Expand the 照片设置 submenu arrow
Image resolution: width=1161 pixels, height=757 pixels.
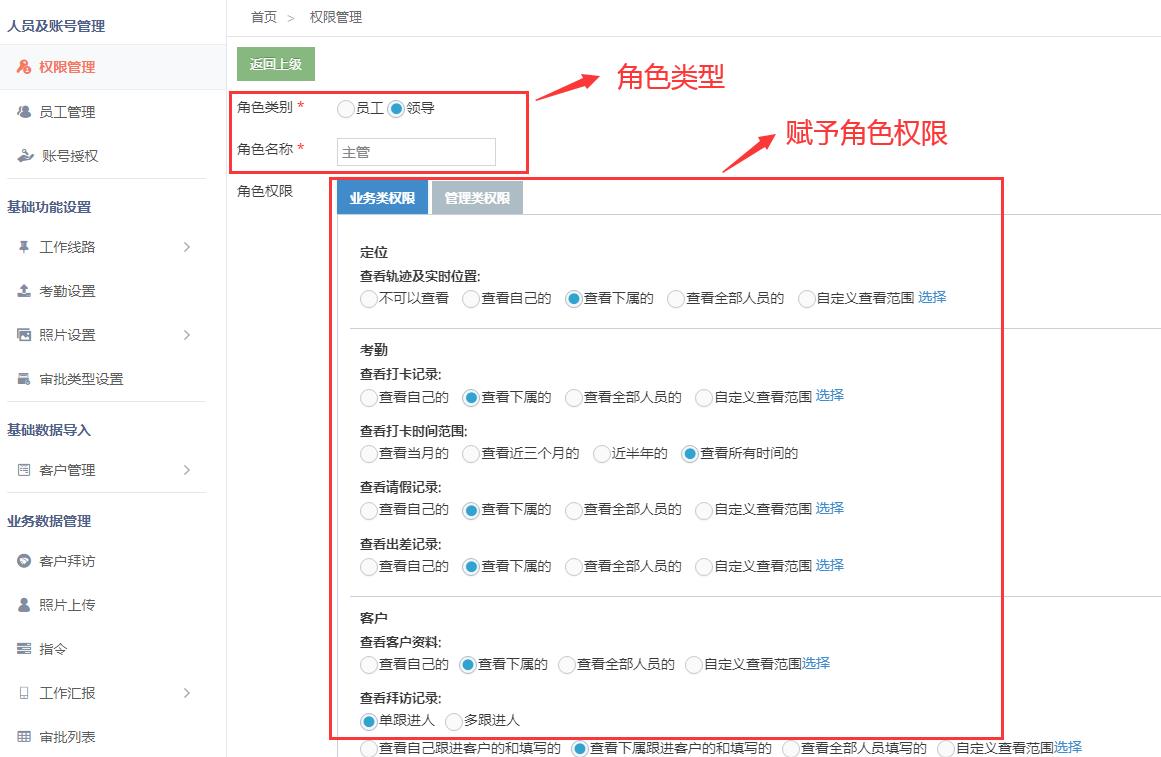click(x=187, y=335)
